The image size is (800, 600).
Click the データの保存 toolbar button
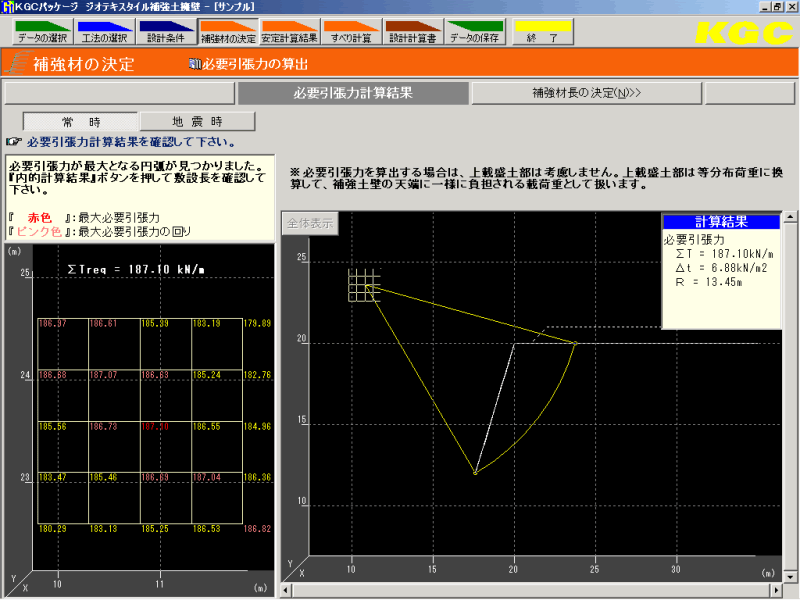pos(476,33)
